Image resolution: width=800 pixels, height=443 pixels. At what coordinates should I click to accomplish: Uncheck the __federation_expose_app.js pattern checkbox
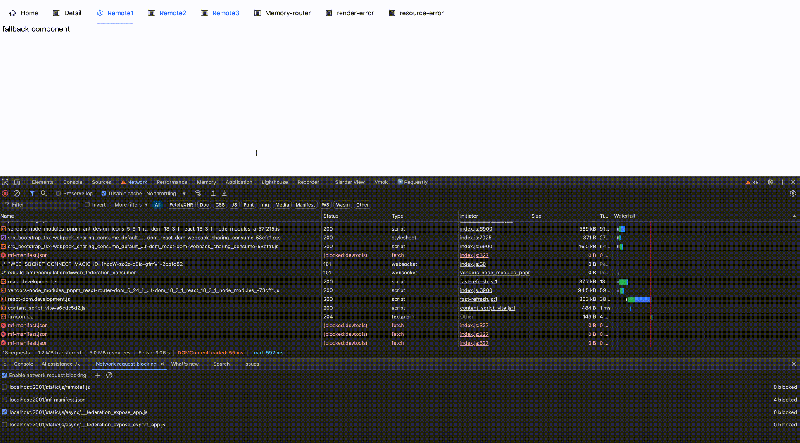click(x=5, y=412)
